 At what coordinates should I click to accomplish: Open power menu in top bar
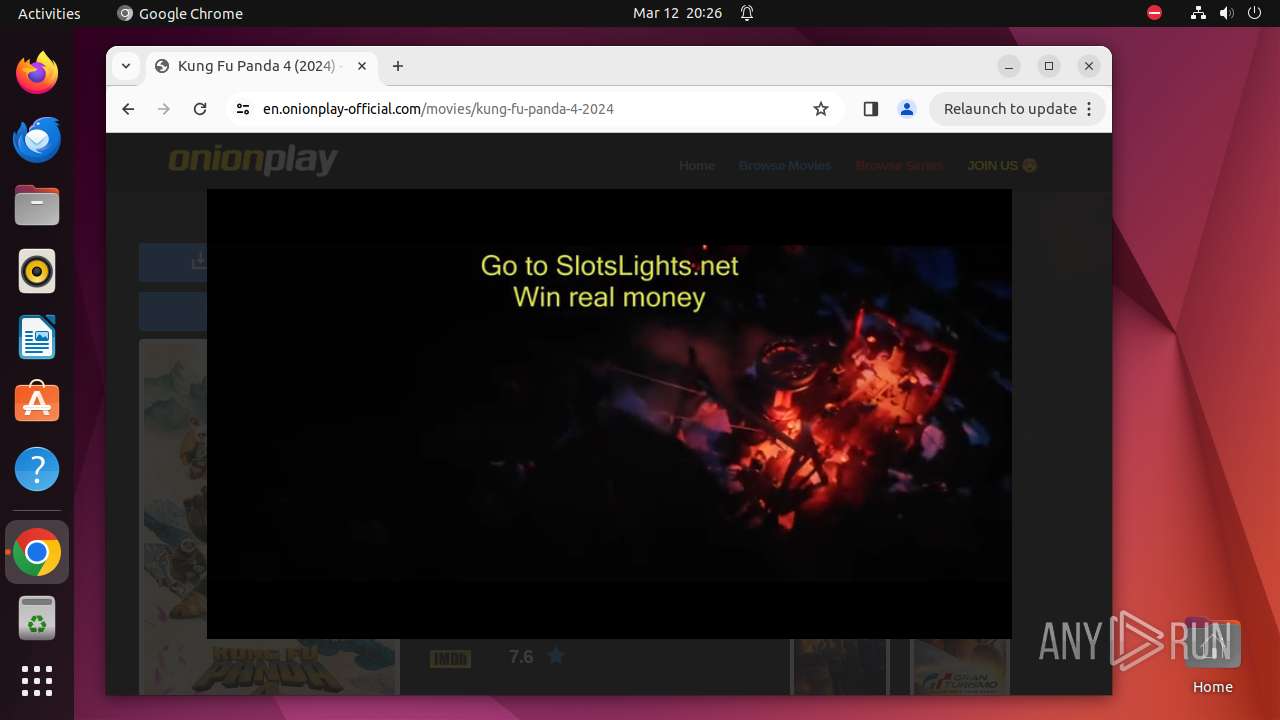tap(1254, 13)
